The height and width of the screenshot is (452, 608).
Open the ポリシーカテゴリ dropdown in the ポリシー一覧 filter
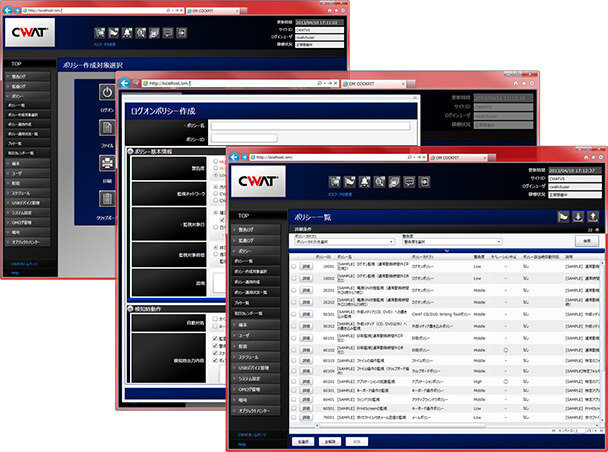coord(344,242)
